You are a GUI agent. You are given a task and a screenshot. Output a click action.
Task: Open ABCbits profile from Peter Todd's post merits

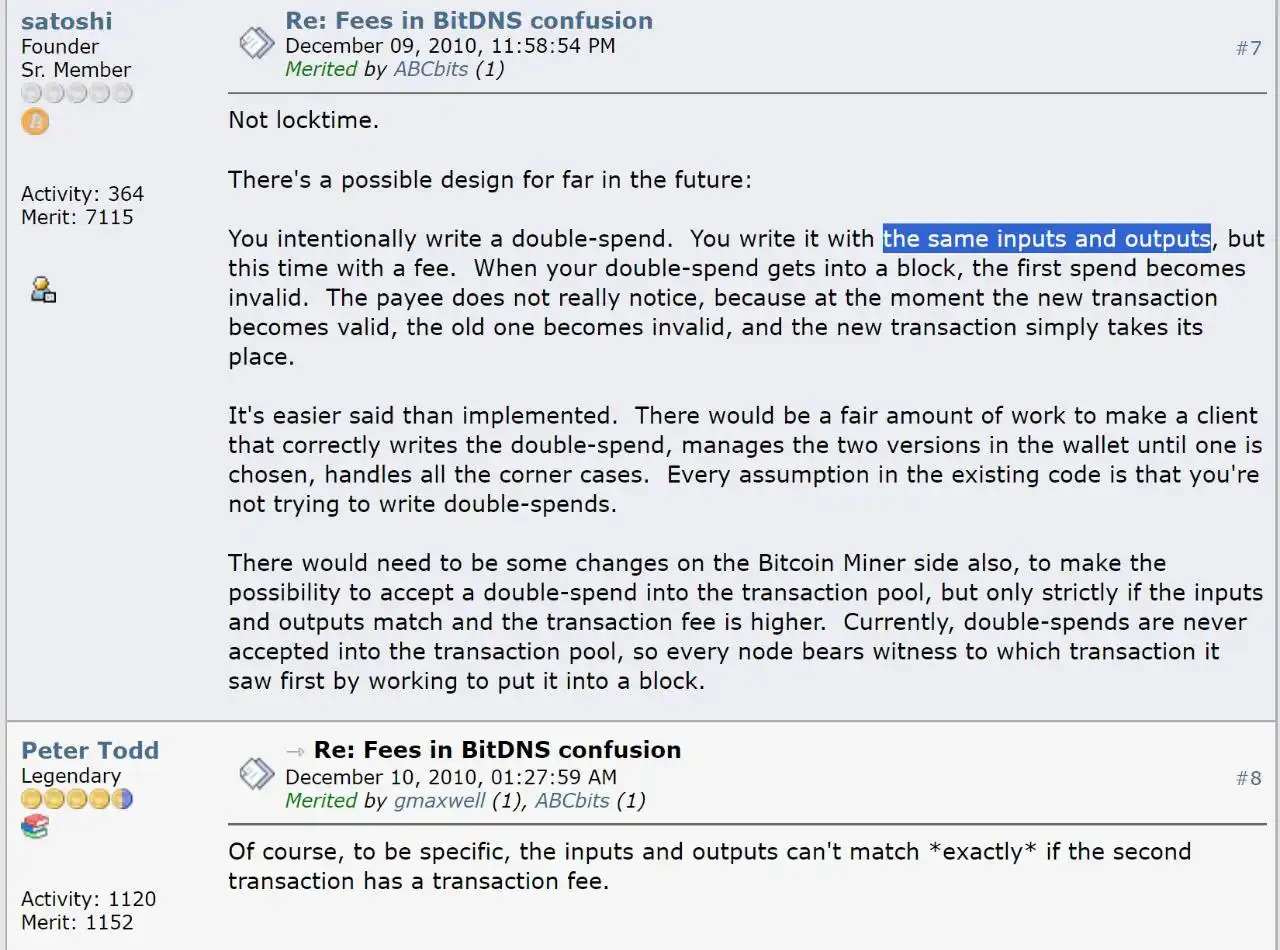pos(572,800)
